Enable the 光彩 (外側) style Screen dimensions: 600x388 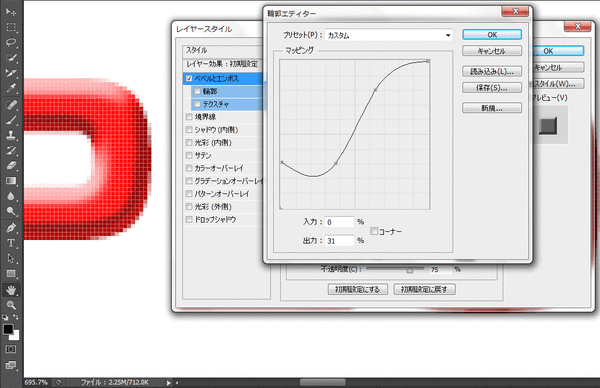[189, 207]
